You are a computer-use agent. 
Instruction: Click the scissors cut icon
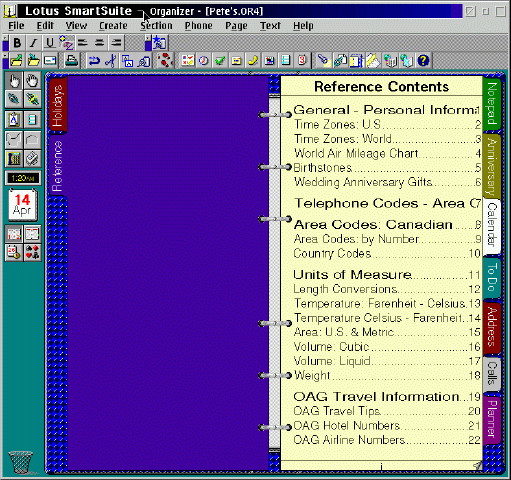click(x=111, y=61)
